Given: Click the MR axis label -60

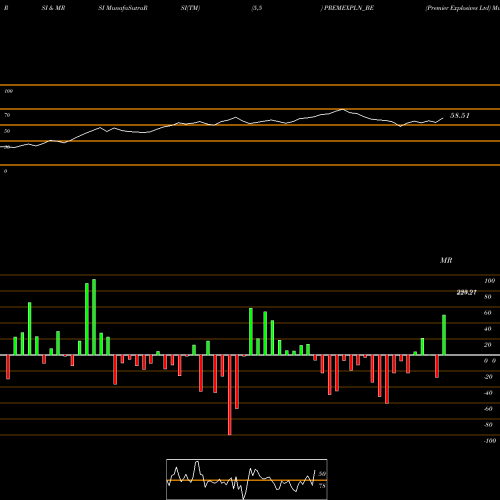Looking at the screenshot, I should coord(488,409).
